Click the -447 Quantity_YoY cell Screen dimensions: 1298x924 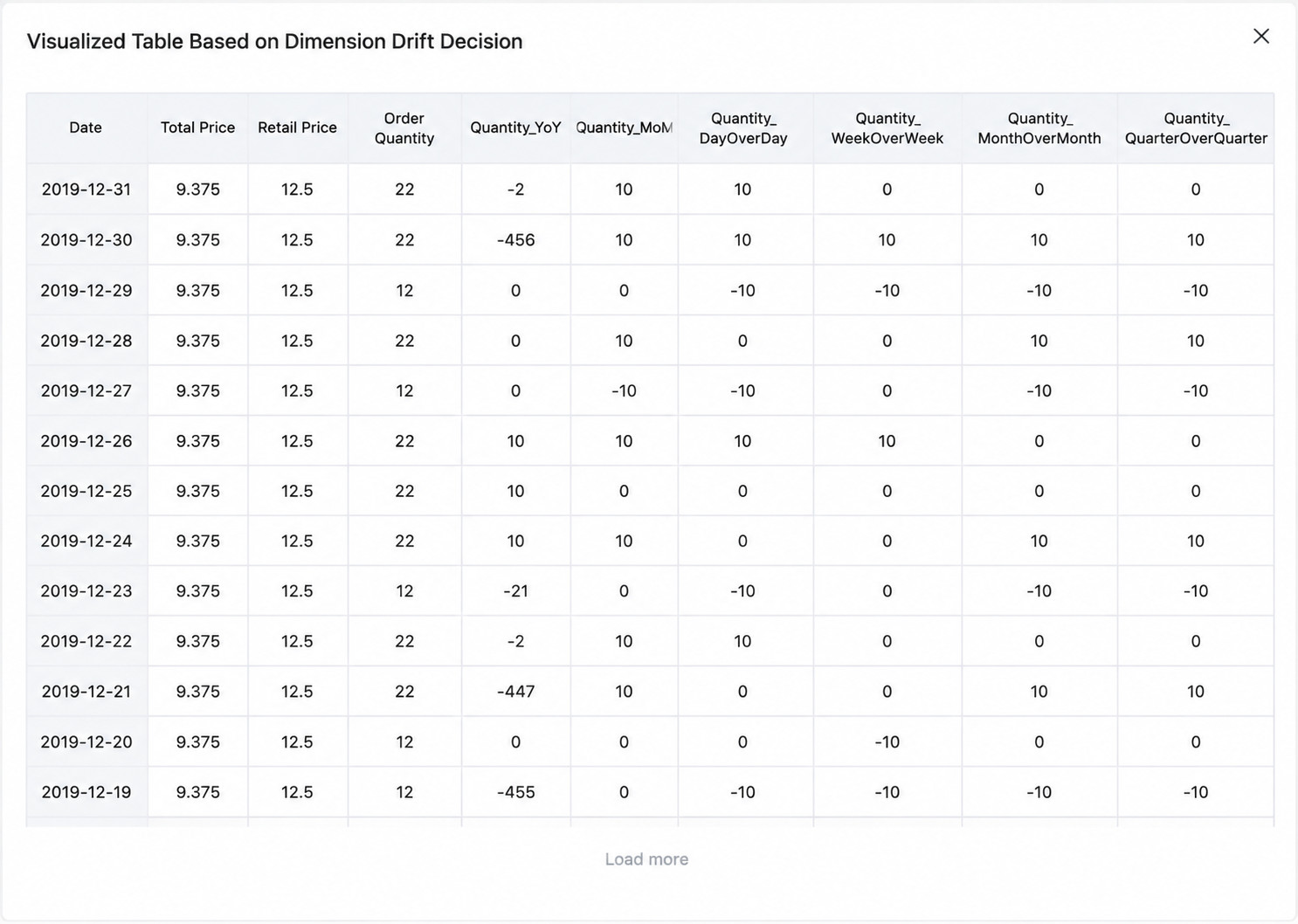click(515, 692)
